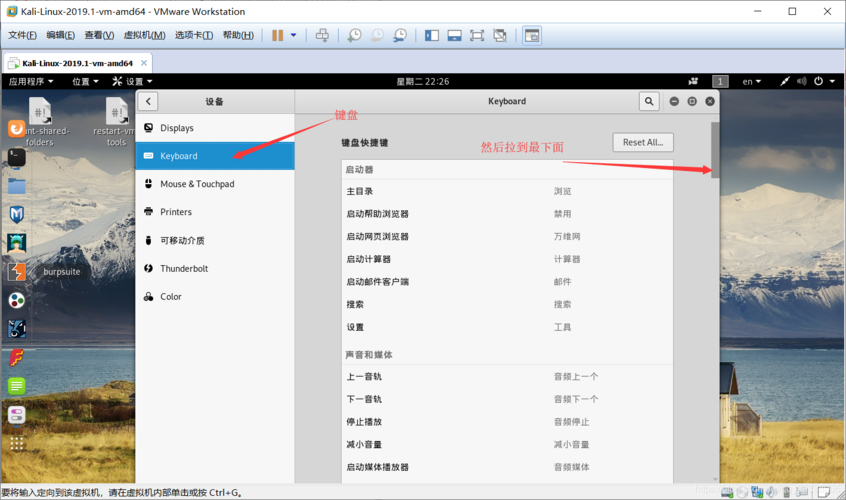
Task: Select 可移动介质 in the devices sidebar
Action: click(x=215, y=240)
